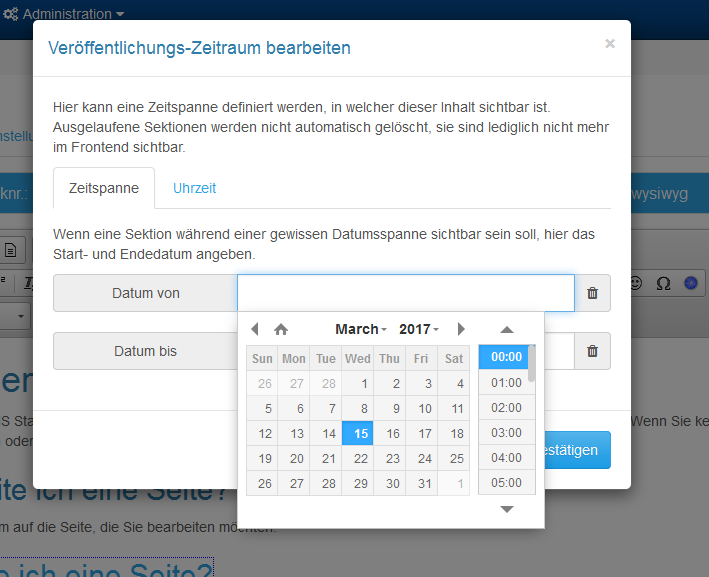This screenshot has height=577, width=709.
Task: Select the Zeitspanne tab
Action: 104,188
